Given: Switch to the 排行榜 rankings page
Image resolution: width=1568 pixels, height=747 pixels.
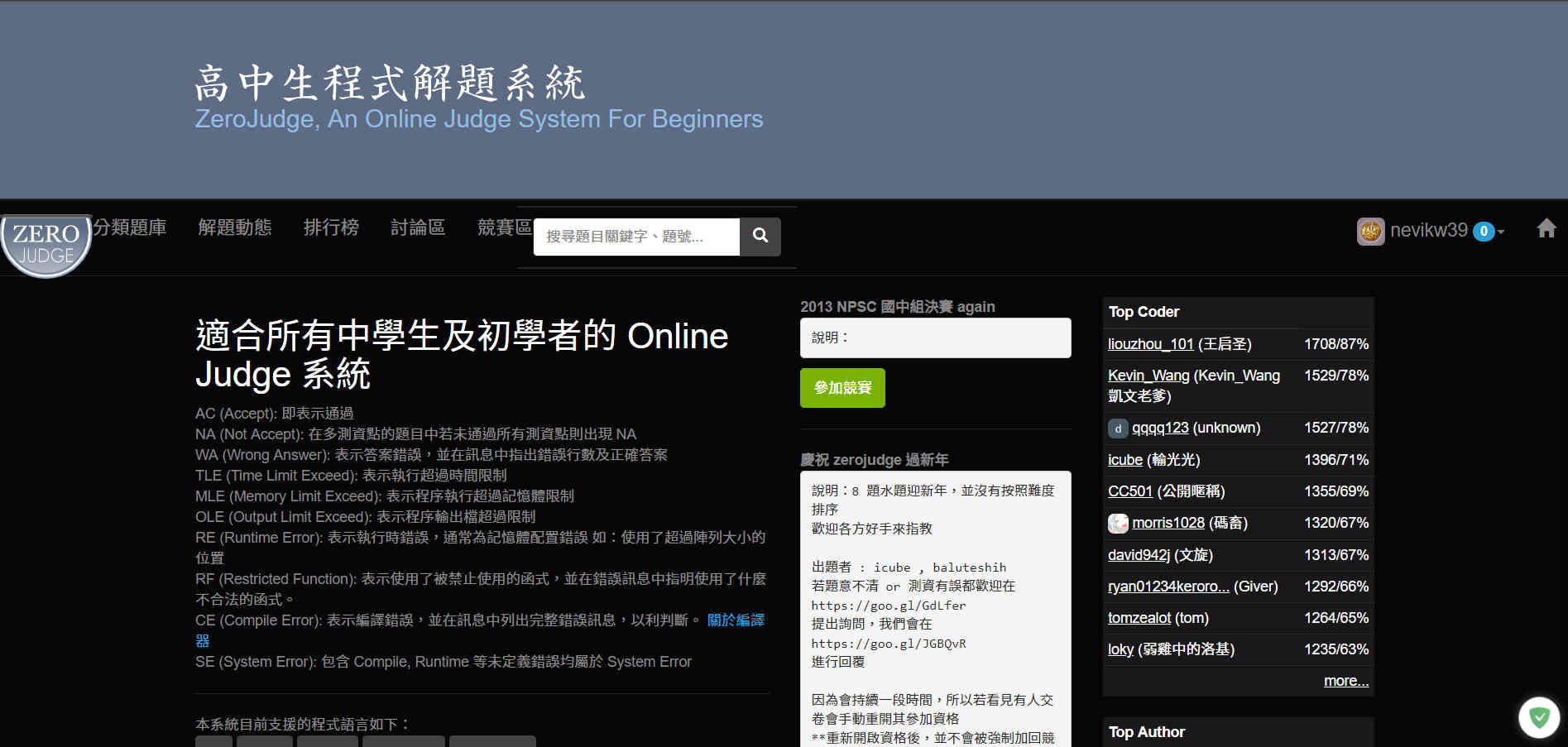Looking at the screenshot, I should pos(331,227).
